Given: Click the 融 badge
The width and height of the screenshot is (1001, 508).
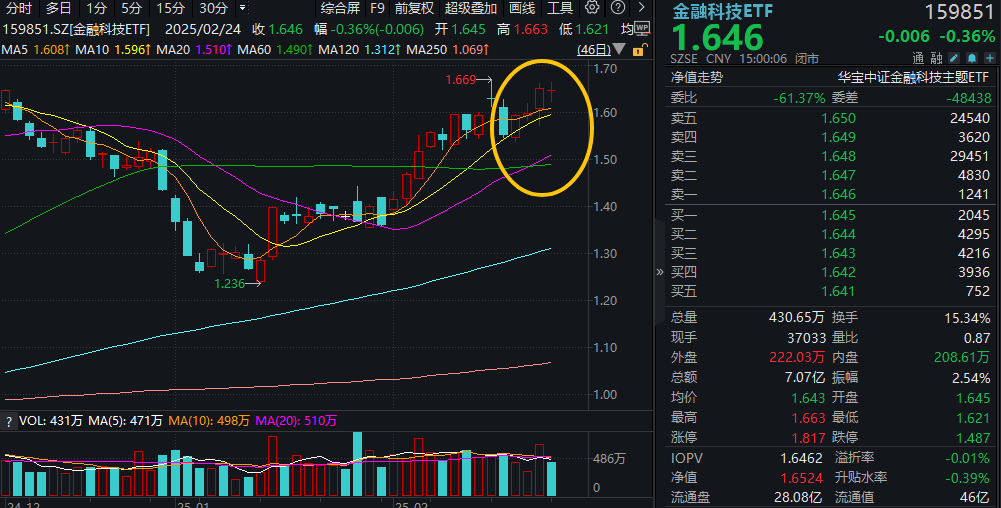Looking at the screenshot, I should pos(937,59).
